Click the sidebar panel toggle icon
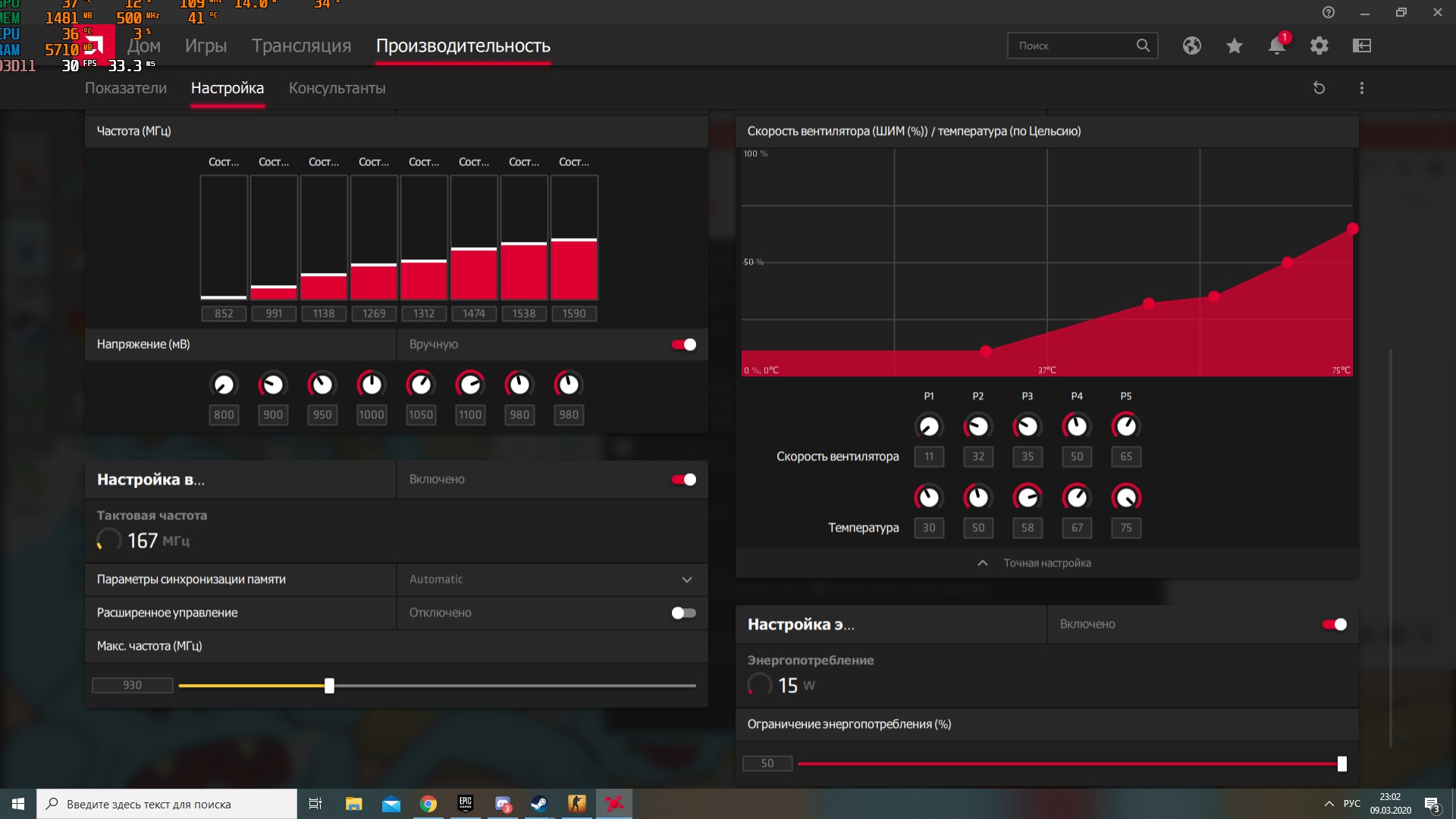 [1361, 45]
